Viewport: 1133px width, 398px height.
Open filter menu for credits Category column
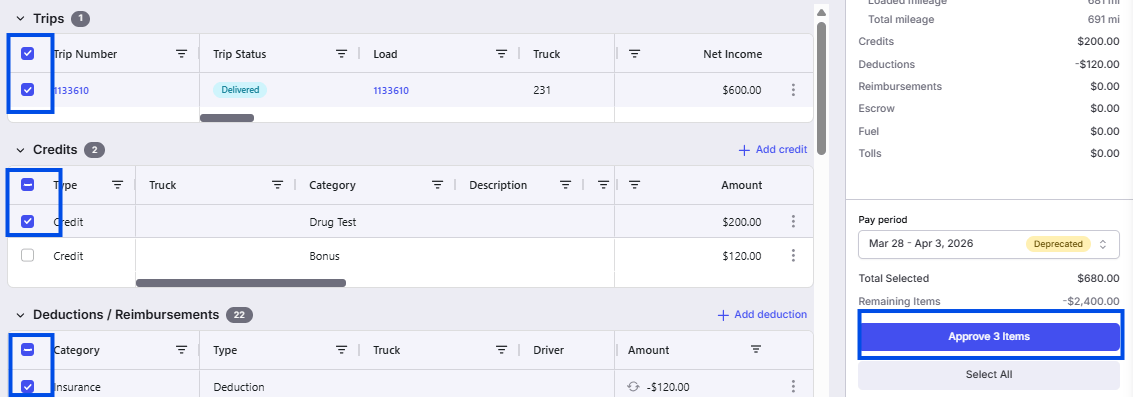437,185
